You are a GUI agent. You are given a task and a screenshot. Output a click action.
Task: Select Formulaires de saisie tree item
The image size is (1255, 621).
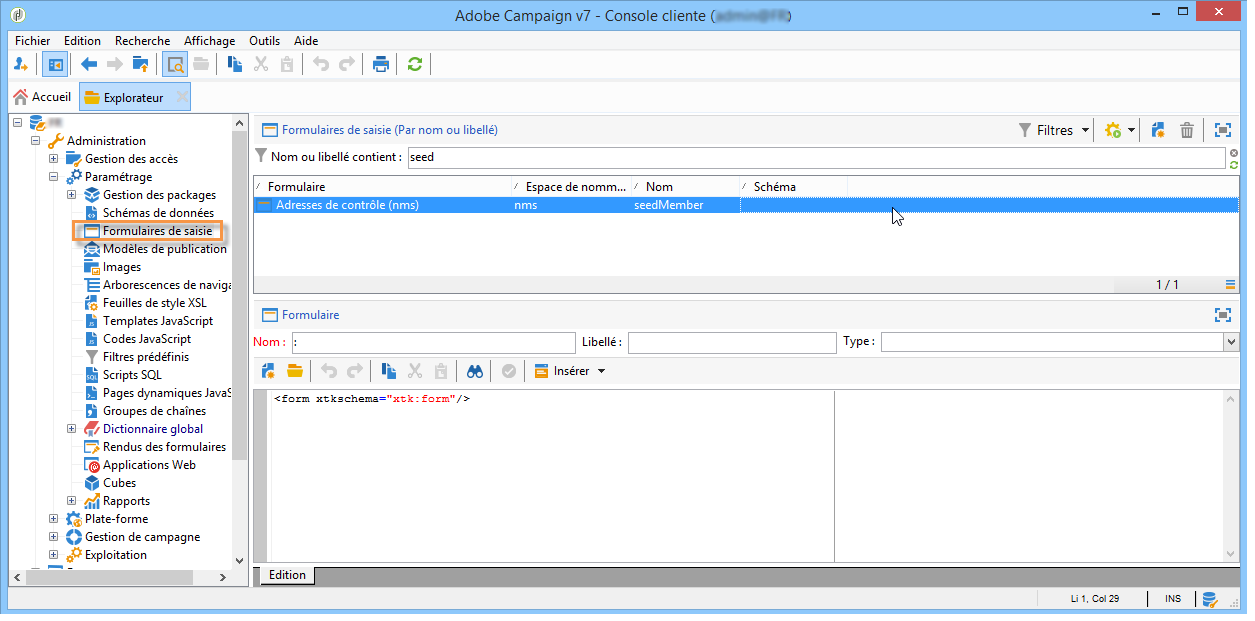pos(157,231)
